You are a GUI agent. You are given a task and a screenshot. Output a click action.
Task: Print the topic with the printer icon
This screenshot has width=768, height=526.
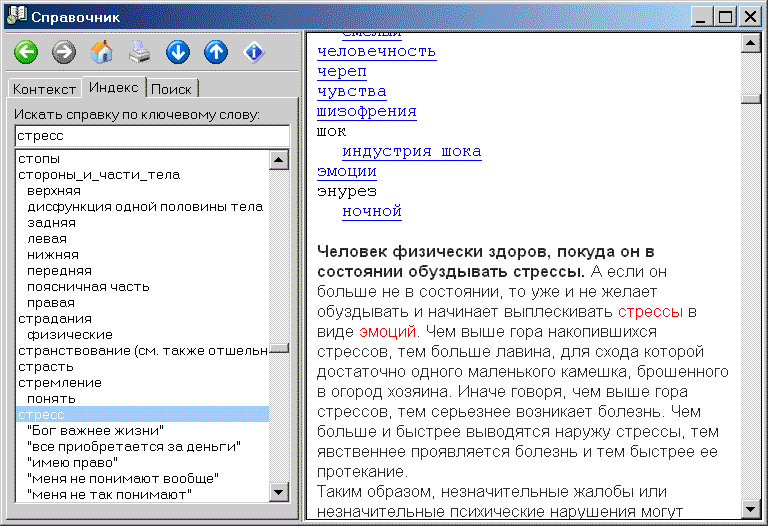point(140,52)
